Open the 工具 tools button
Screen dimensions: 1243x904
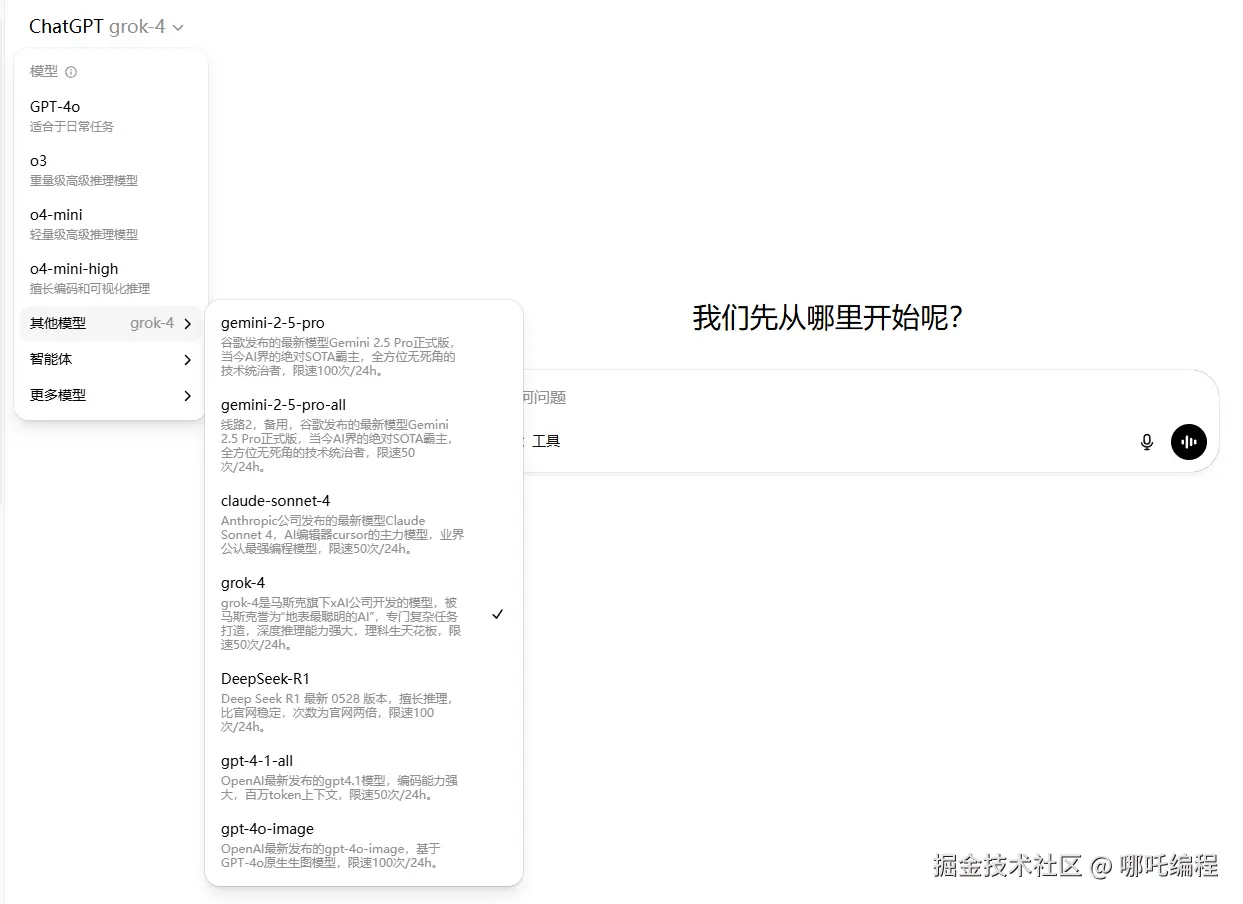tap(546, 441)
